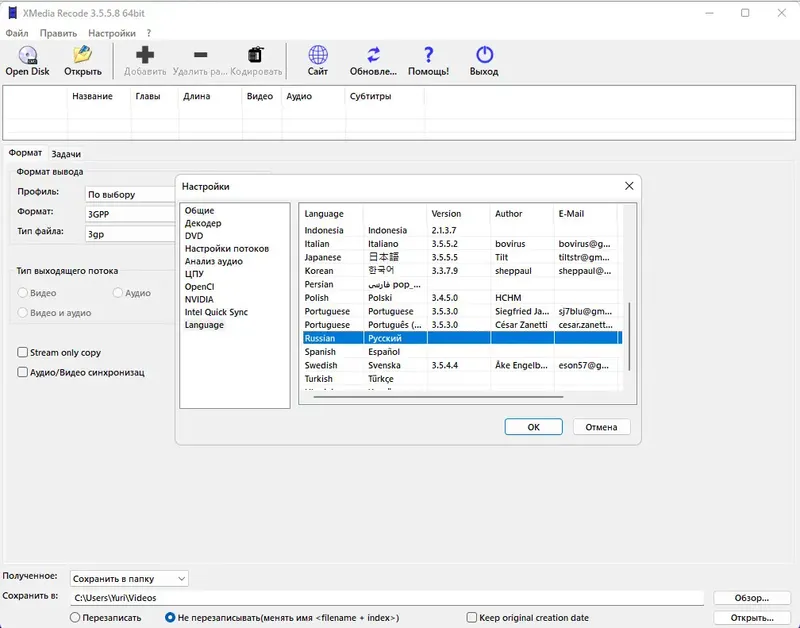Select the Аудио radio button
This screenshot has height=628, width=800.
coord(118,293)
